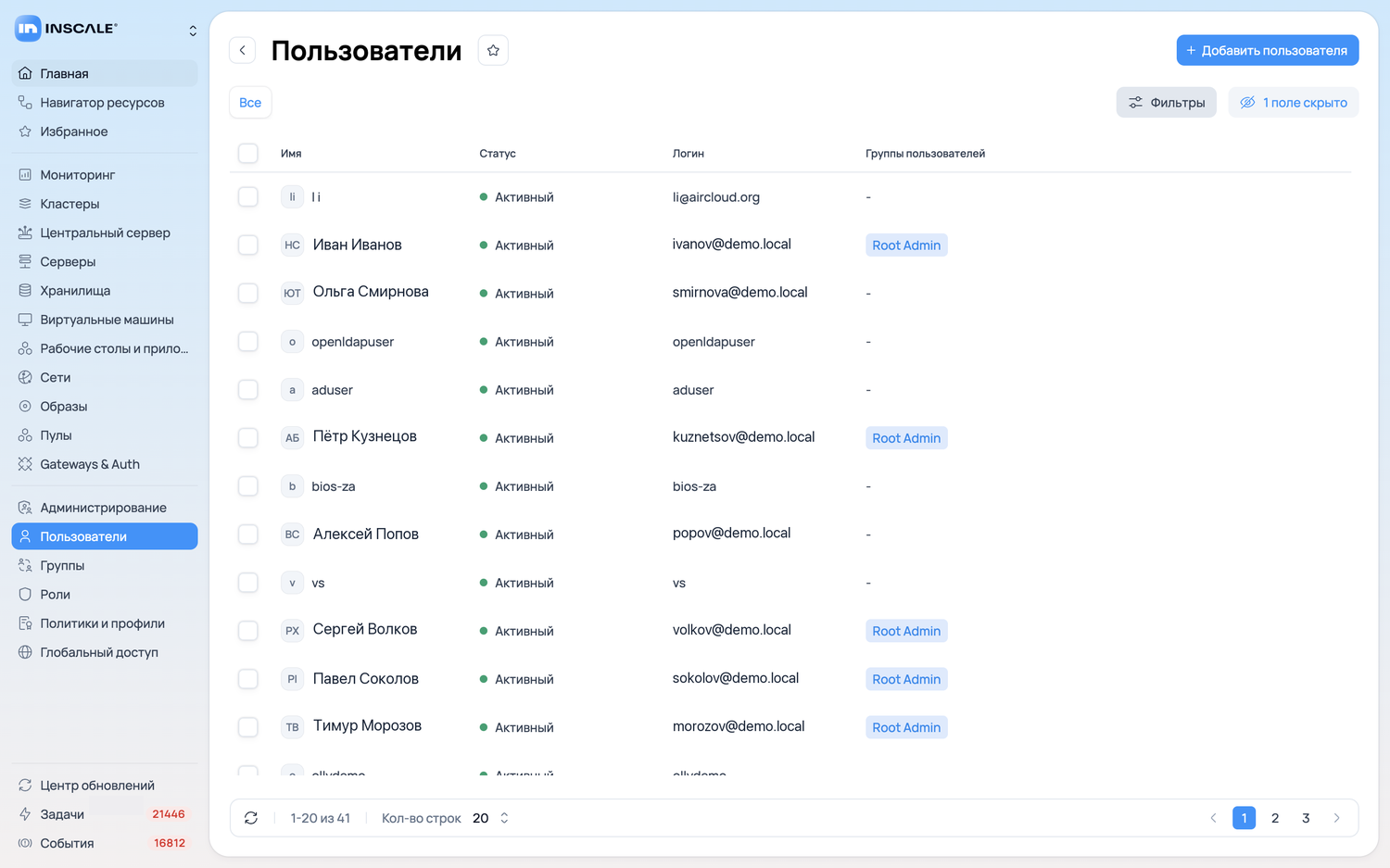Click the Навигатор ресурсов sidebar icon
This screenshot has width=1390, height=868.
(x=25, y=102)
